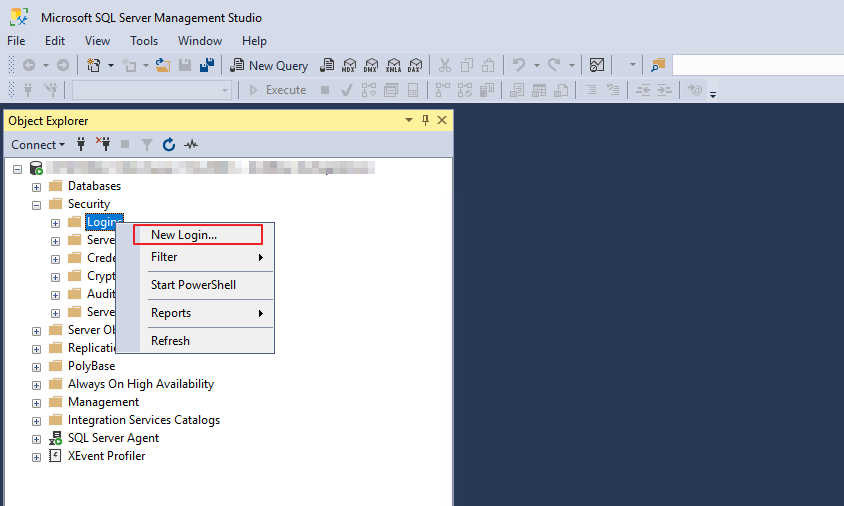The width and height of the screenshot is (844, 506).
Task: Expand the Logins folder node
Action: click(55, 223)
